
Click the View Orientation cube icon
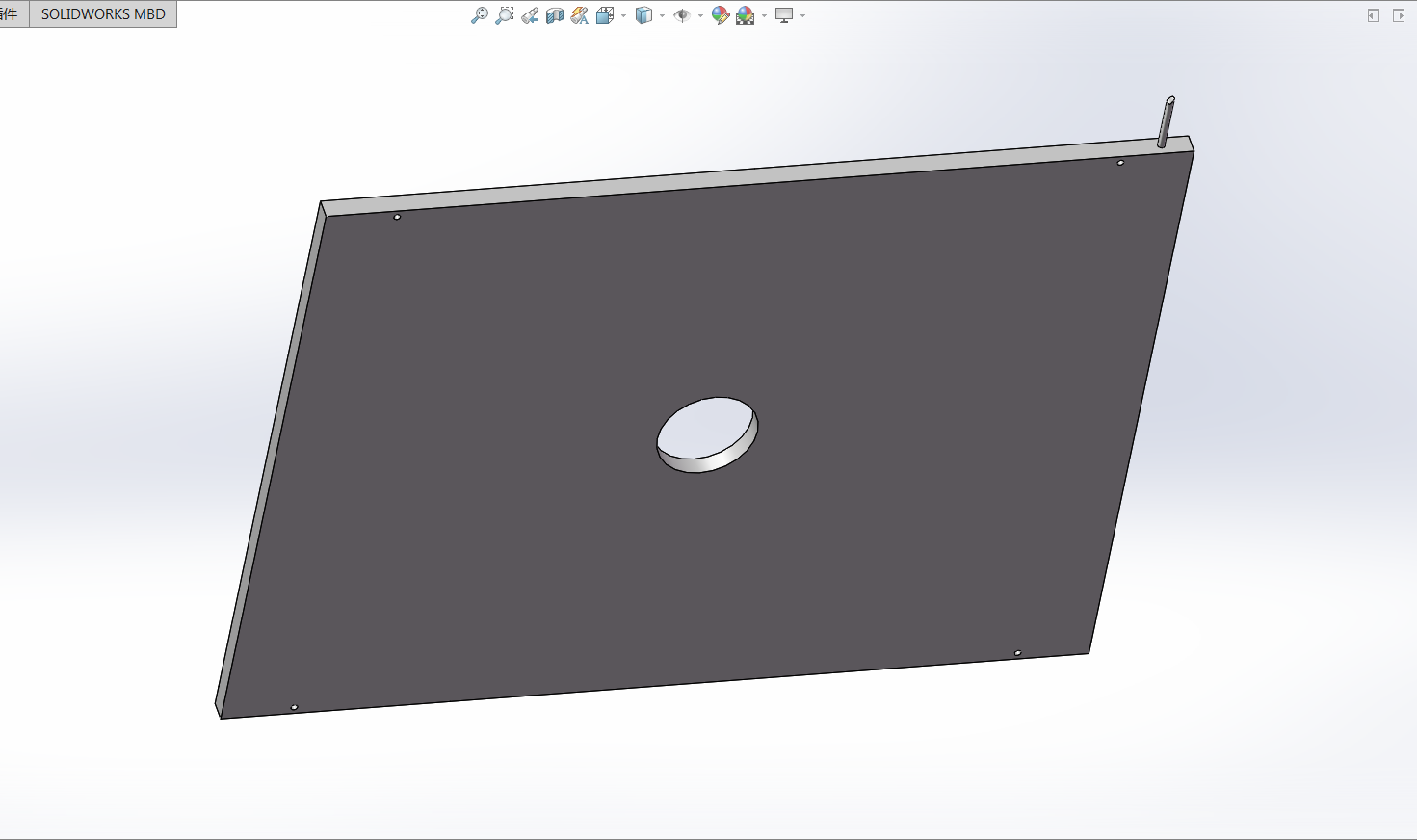pyautogui.click(x=605, y=15)
